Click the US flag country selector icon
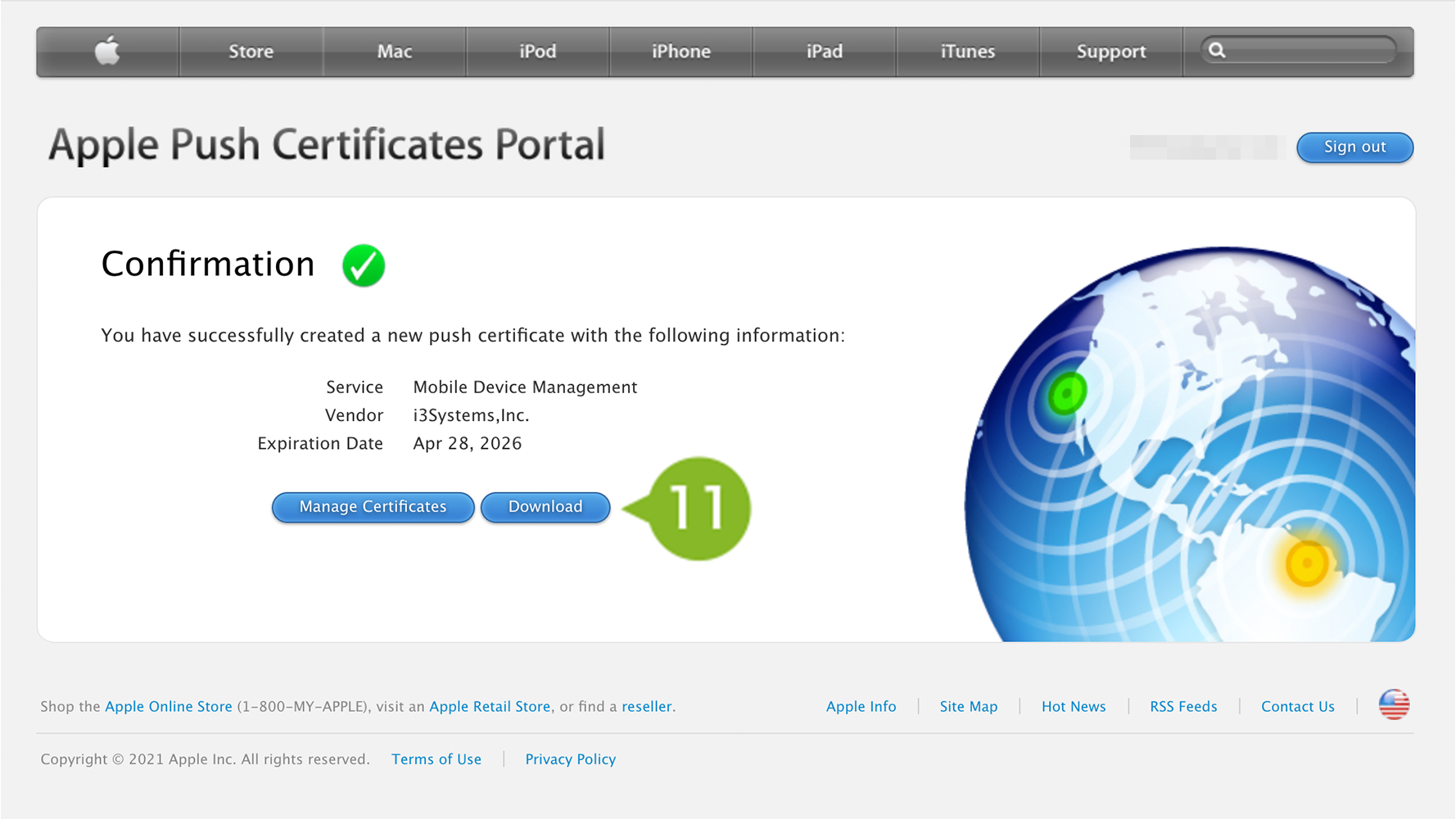1456x819 pixels. coord(1394,705)
